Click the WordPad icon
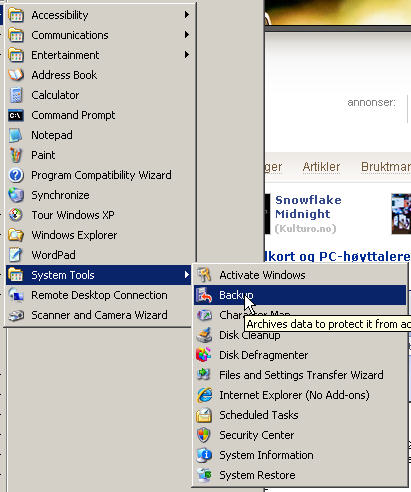Screen dimensions: 411x492 click(x=16, y=255)
